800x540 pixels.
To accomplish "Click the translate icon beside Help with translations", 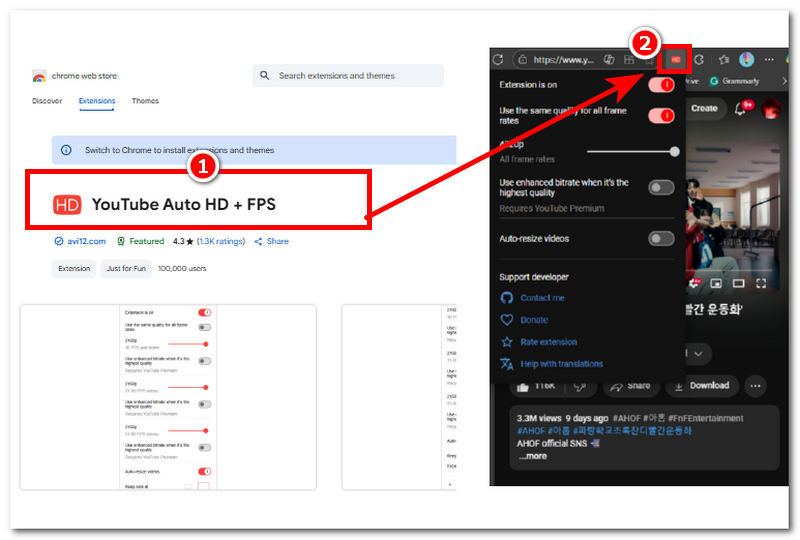I will coord(507,364).
